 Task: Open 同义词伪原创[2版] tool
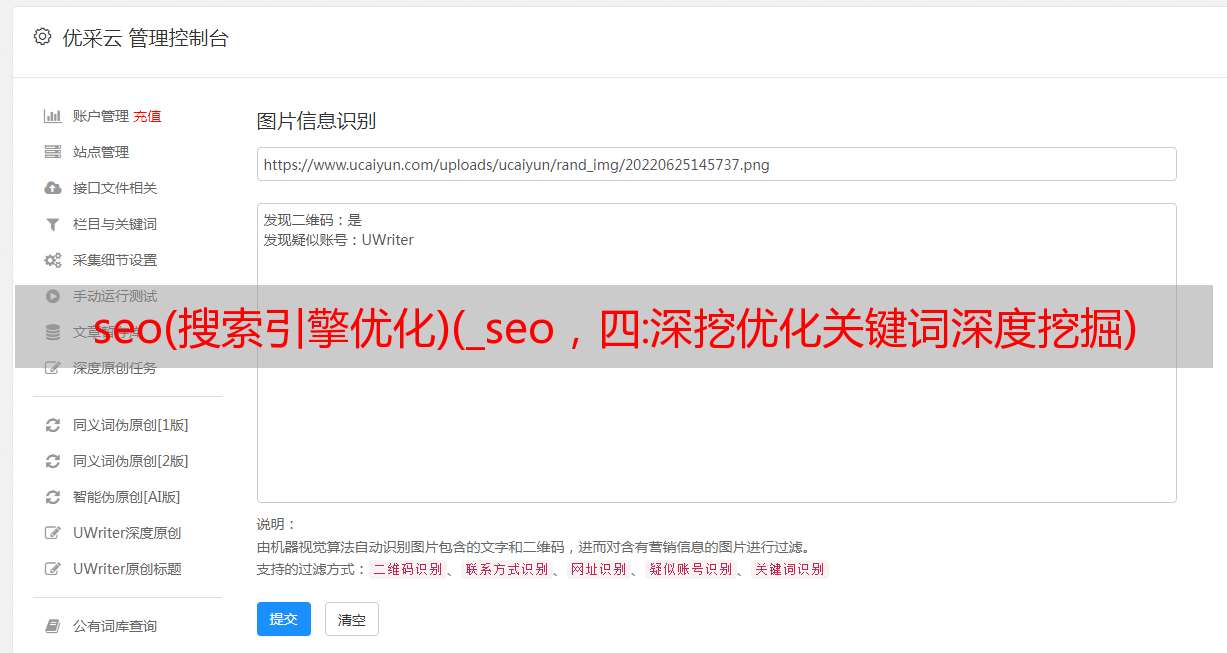(x=131, y=461)
